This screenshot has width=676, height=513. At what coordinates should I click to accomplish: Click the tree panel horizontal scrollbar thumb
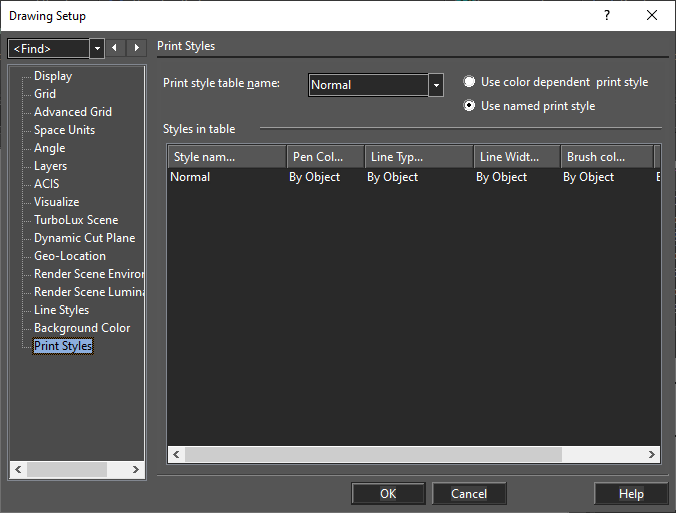click(x=67, y=469)
